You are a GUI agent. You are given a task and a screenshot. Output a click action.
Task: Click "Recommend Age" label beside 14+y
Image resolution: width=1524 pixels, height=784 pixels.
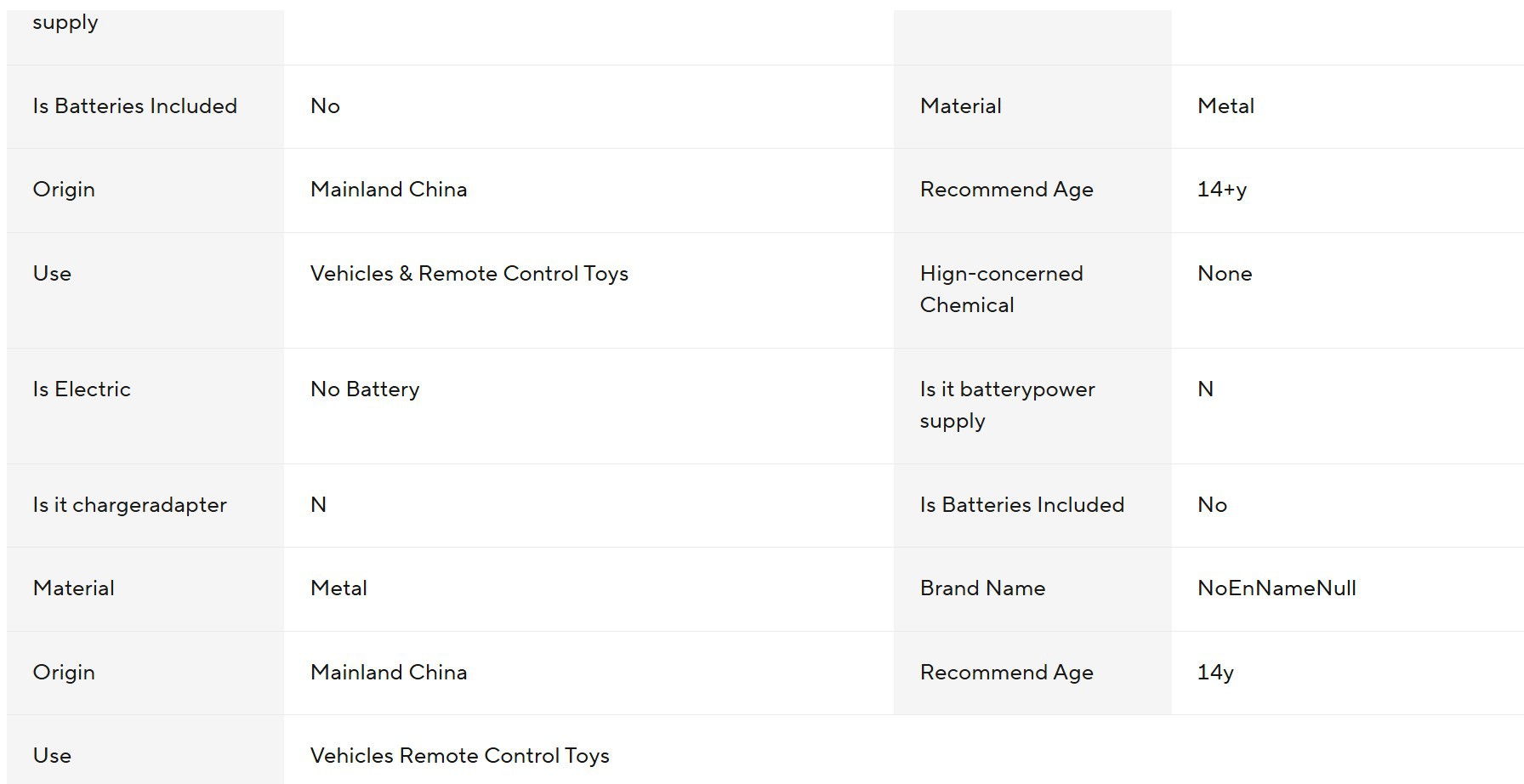(x=1006, y=190)
